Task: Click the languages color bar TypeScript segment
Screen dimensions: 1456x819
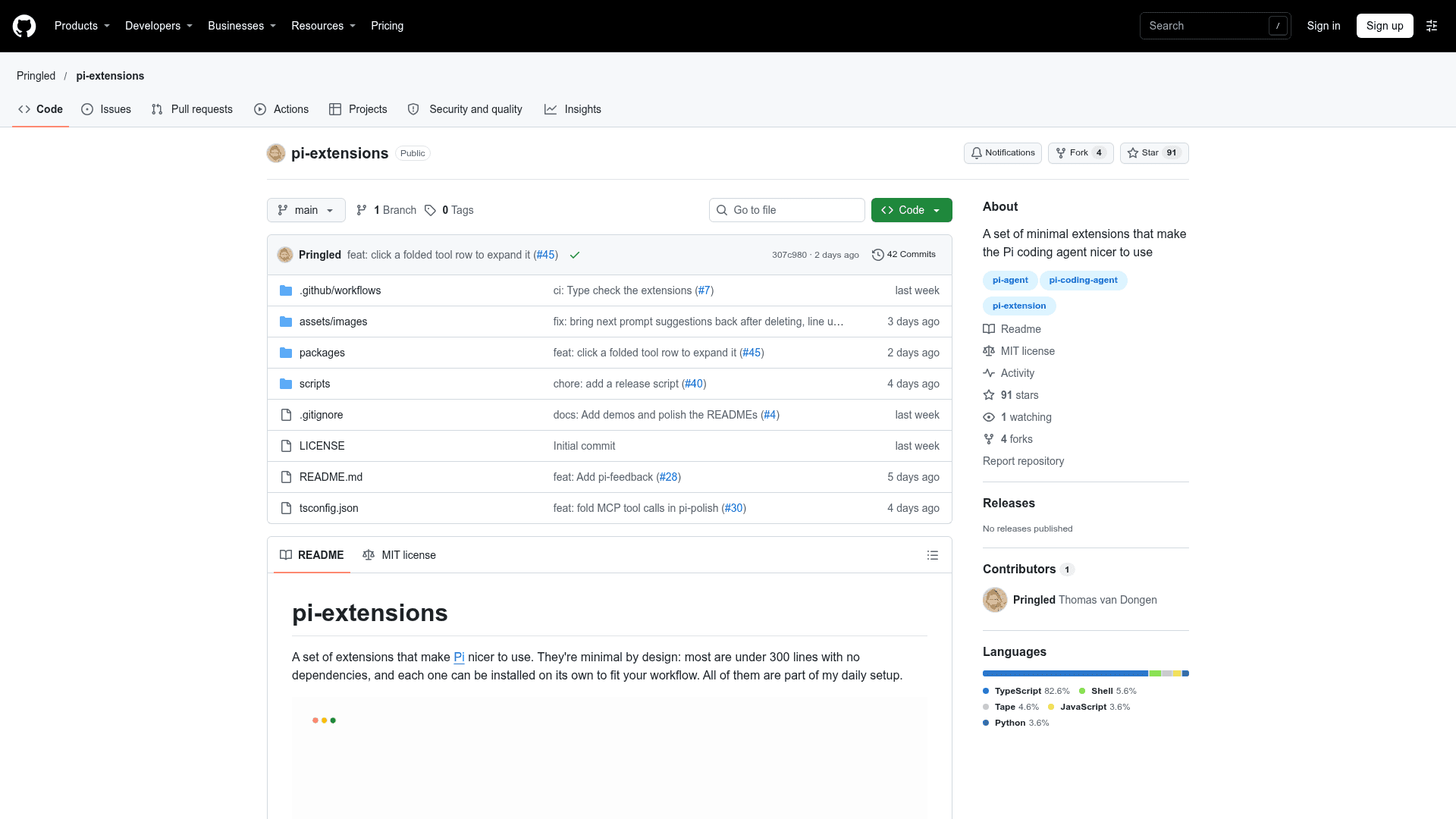Action: coord(1065,673)
